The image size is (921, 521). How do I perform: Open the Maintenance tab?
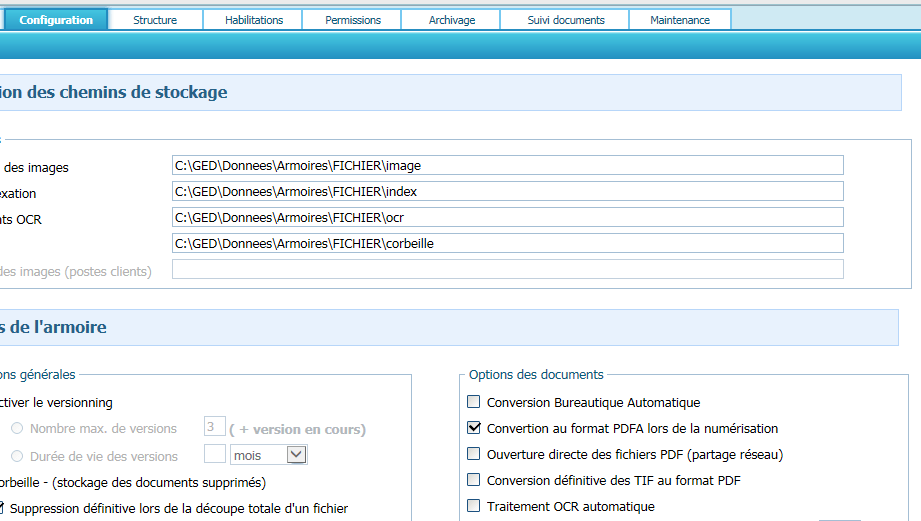pos(679,20)
